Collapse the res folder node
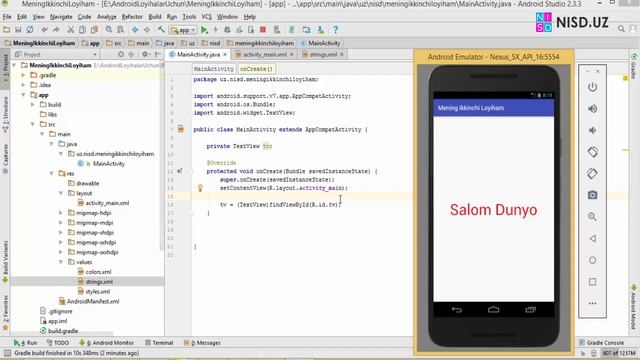This screenshot has width=640, height=360. click(51, 173)
